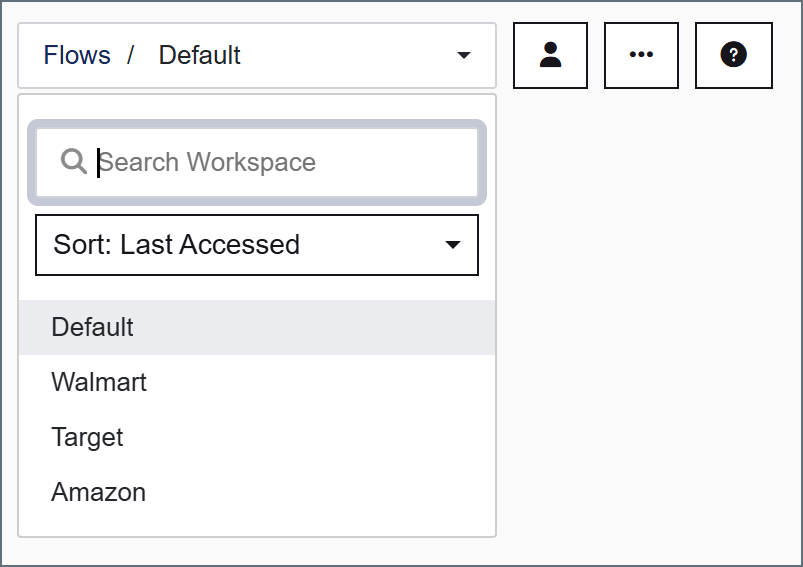803x567 pixels.
Task: Switch to the Walmart workspace
Action: (257, 382)
